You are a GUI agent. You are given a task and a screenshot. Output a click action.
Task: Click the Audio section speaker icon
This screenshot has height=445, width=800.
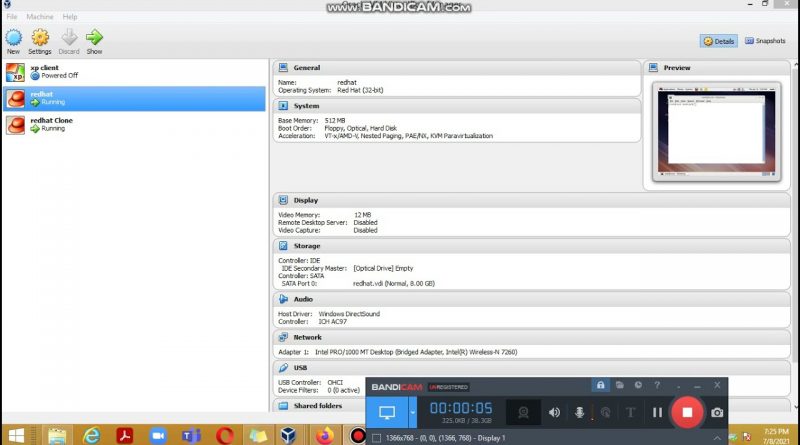(283, 299)
